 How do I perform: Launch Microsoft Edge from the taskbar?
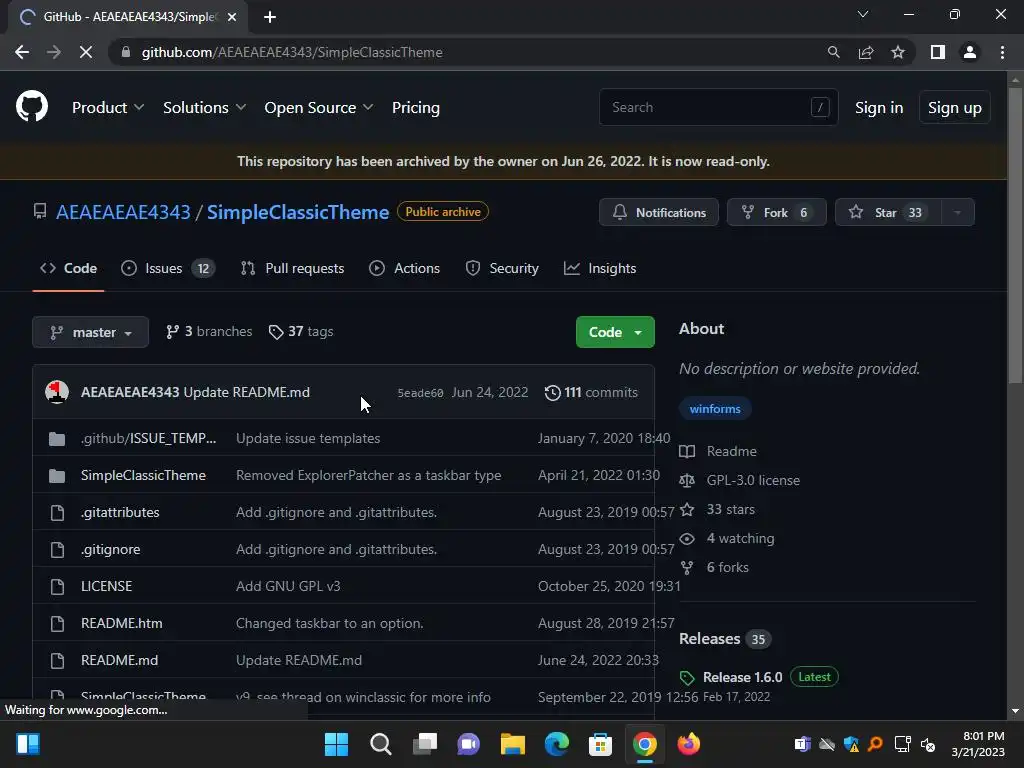tap(557, 744)
